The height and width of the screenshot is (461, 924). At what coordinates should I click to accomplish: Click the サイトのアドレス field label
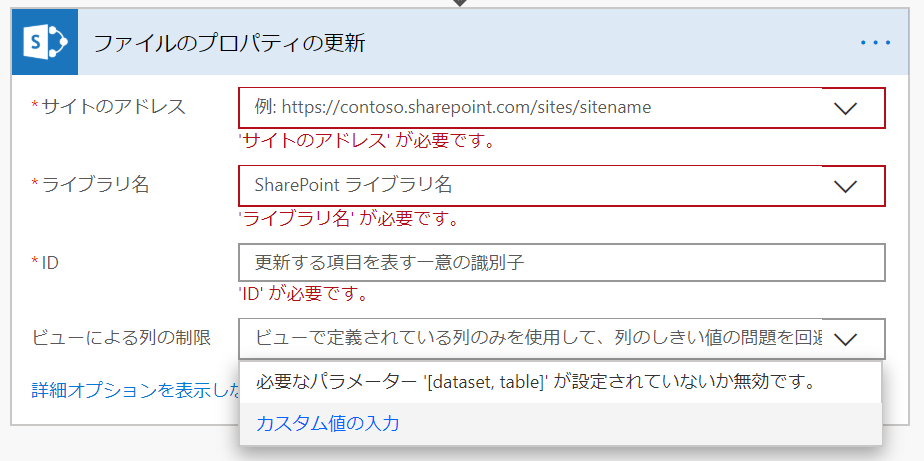pos(114,107)
